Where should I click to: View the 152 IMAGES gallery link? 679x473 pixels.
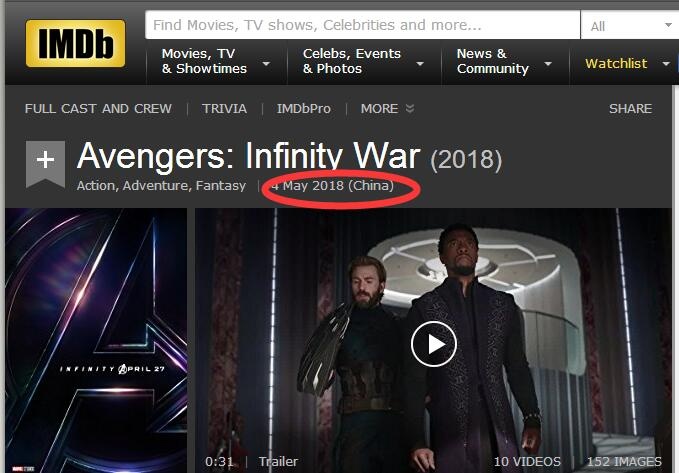click(x=624, y=461)
